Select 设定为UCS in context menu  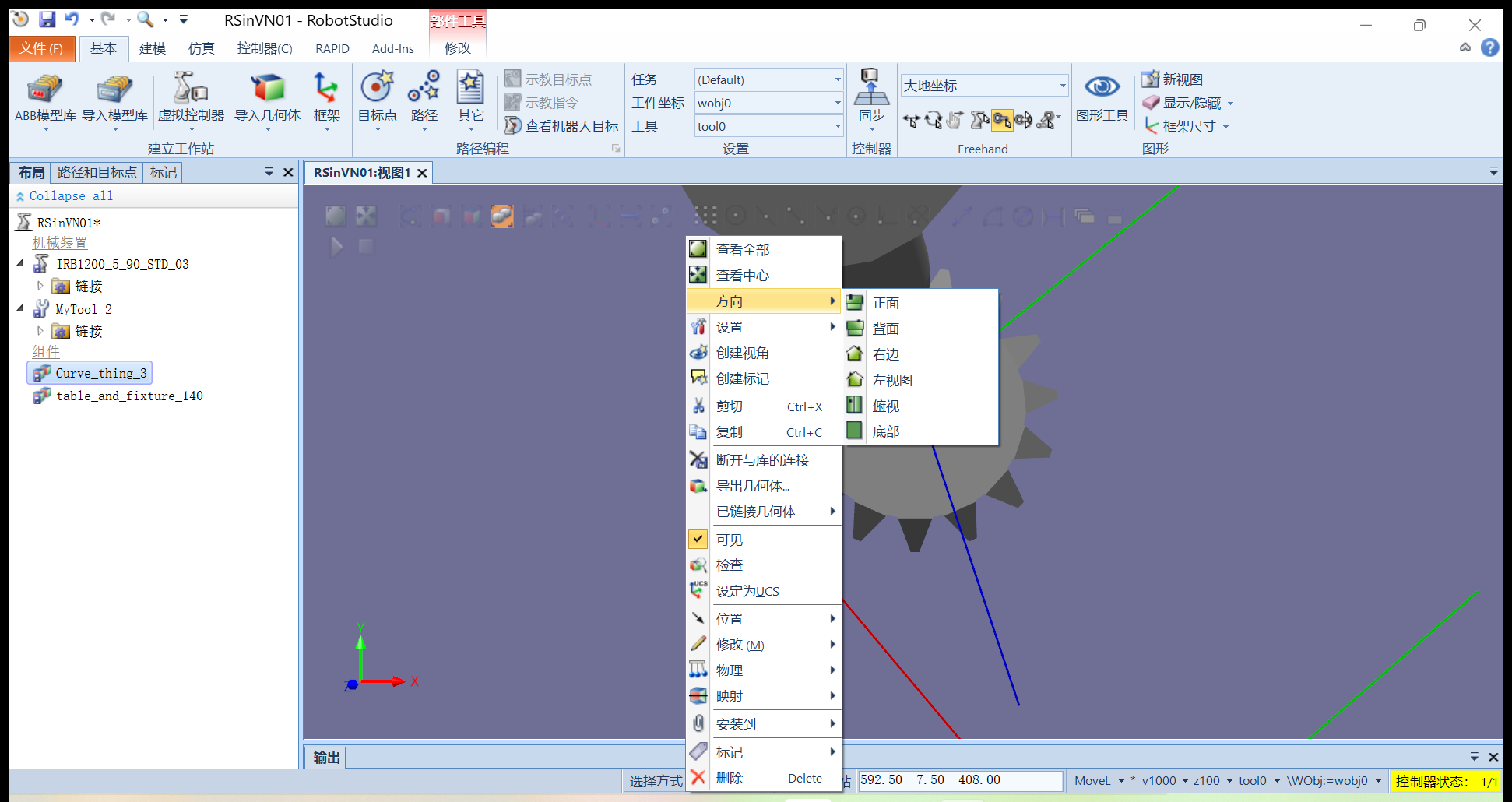pyautogui.click(x=764, y=591)
